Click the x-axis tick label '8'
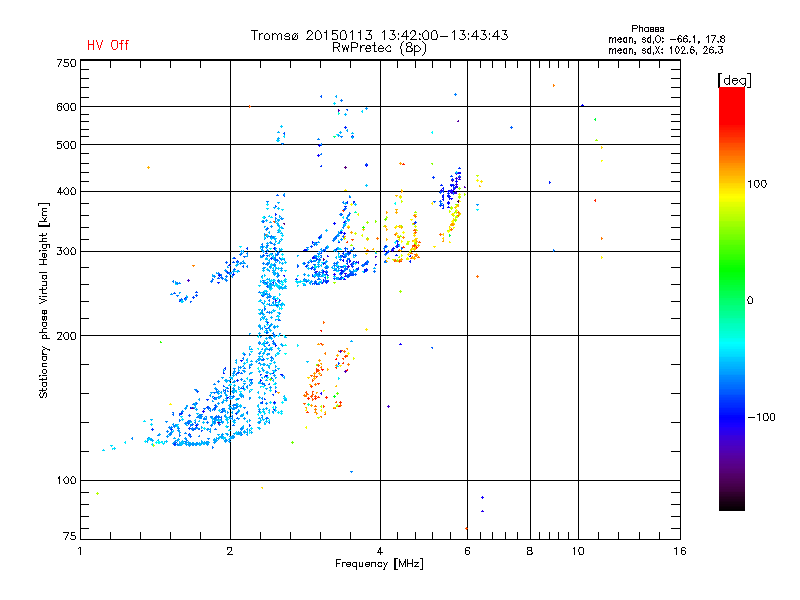 (x=530, y=551)
